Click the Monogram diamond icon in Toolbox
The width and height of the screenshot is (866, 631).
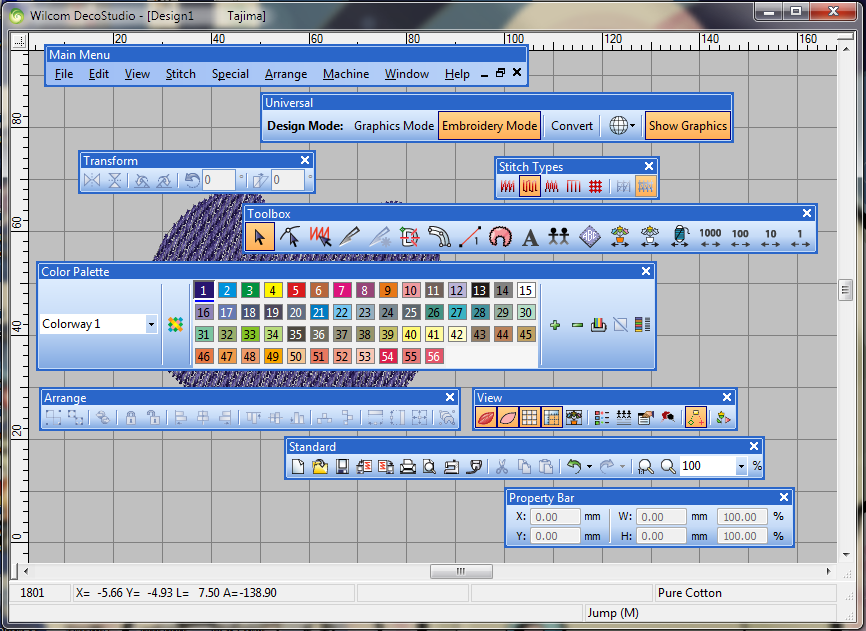point(590,237)
